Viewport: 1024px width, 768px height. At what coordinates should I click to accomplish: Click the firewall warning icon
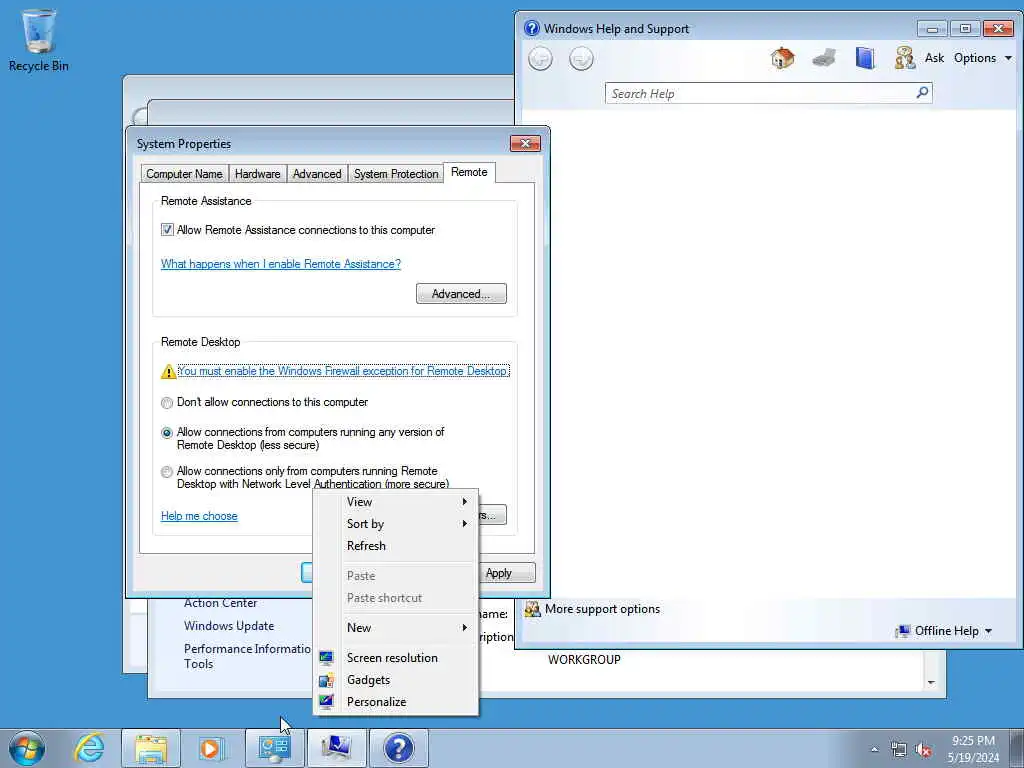168,372
